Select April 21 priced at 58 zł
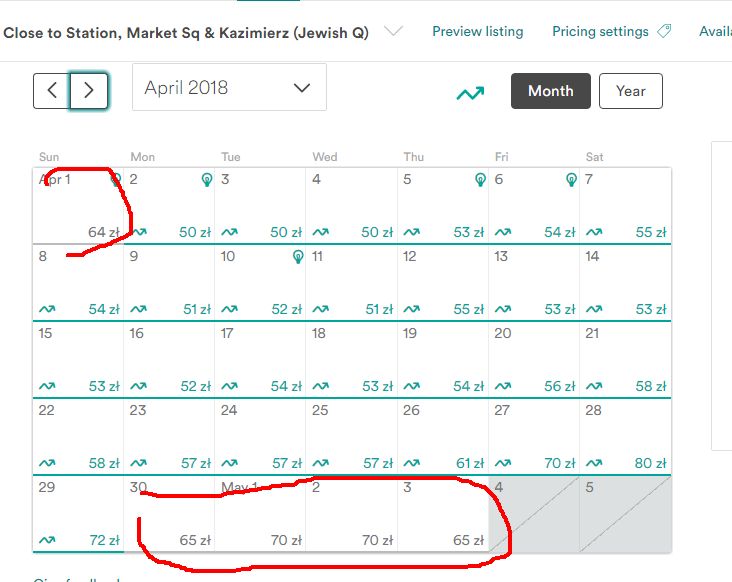 coord(624,359)
